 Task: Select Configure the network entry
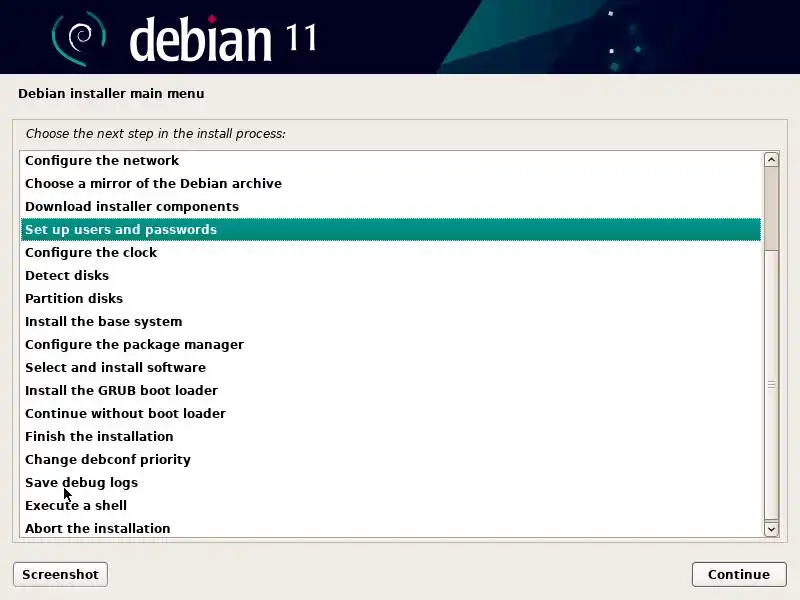pos(391,160)
